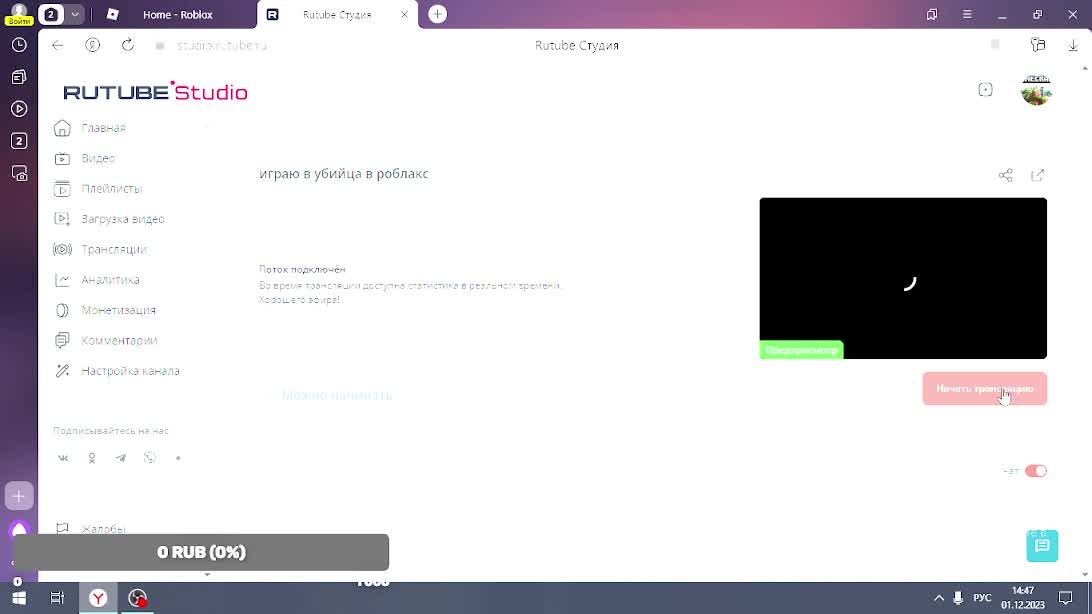Open the channel avatar menu
The height and width of the screenshot is (614, 1092).
click(1036, 90)
